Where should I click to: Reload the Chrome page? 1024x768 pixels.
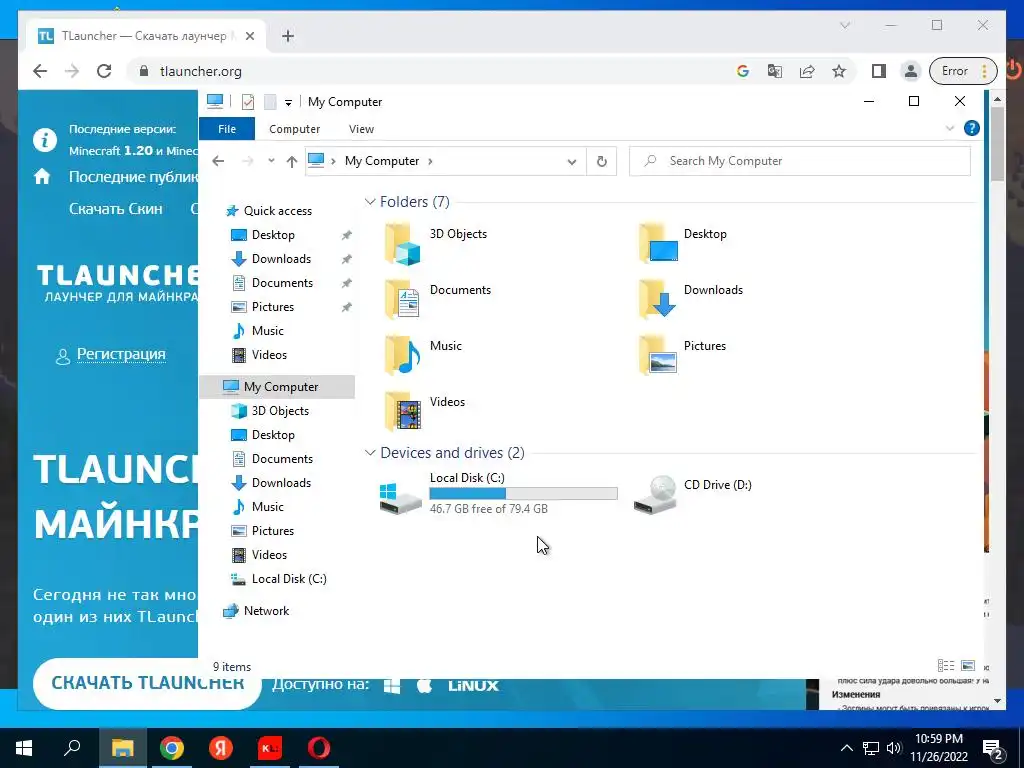[x=104, y=71]
